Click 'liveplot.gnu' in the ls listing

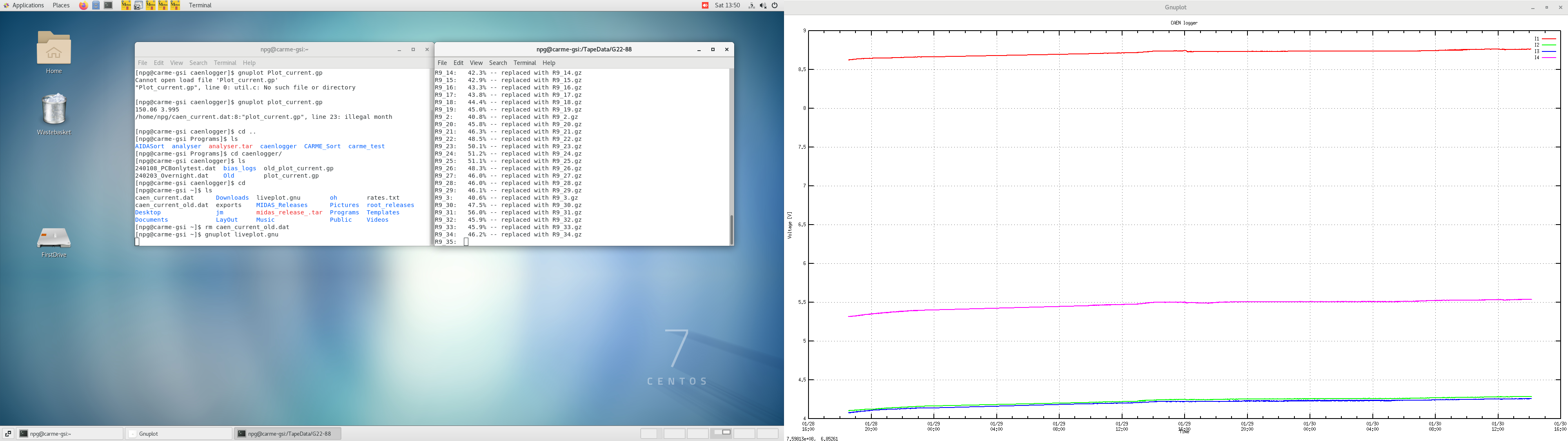(278, 198)
